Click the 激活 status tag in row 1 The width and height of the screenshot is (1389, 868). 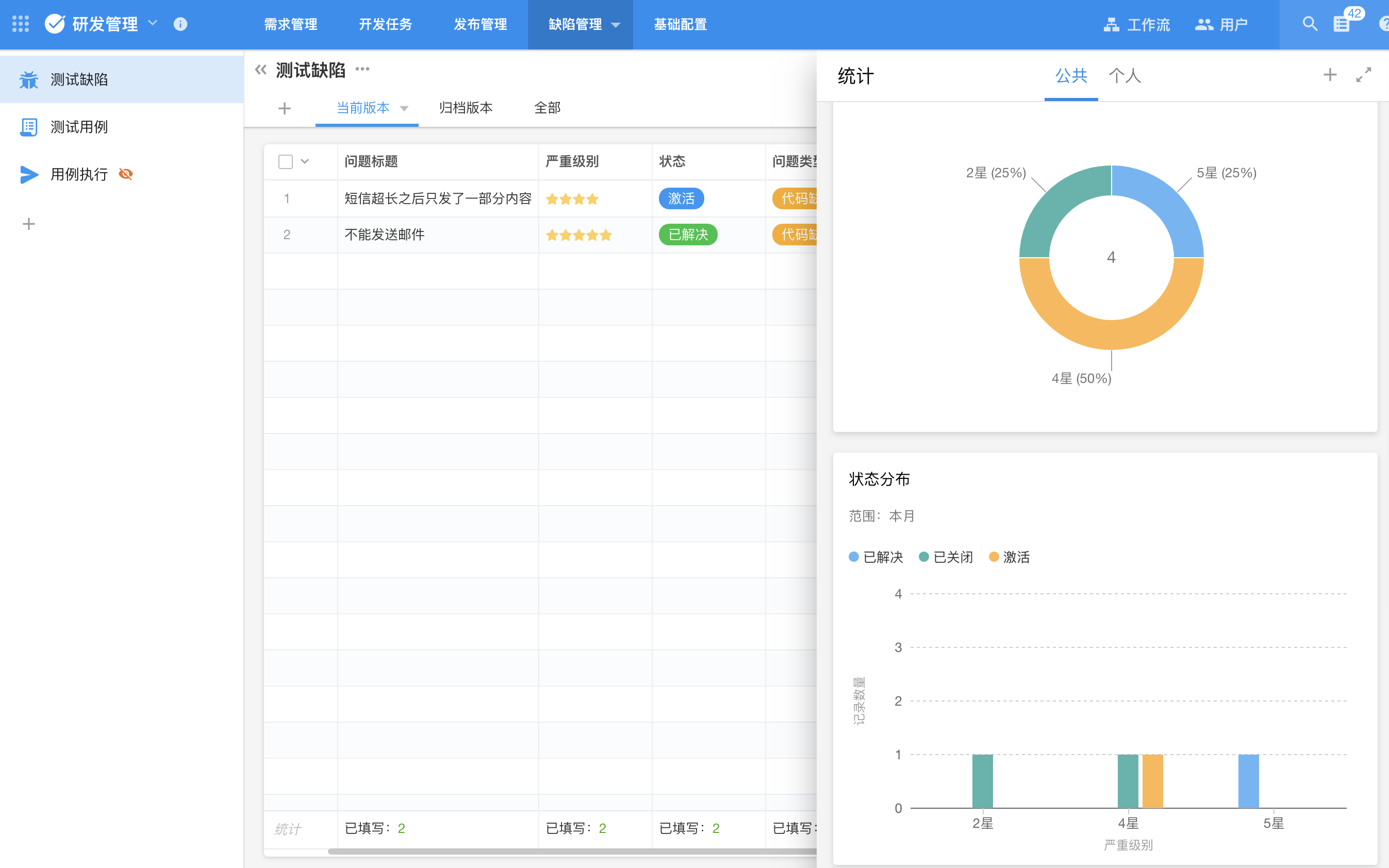point(681,198)
